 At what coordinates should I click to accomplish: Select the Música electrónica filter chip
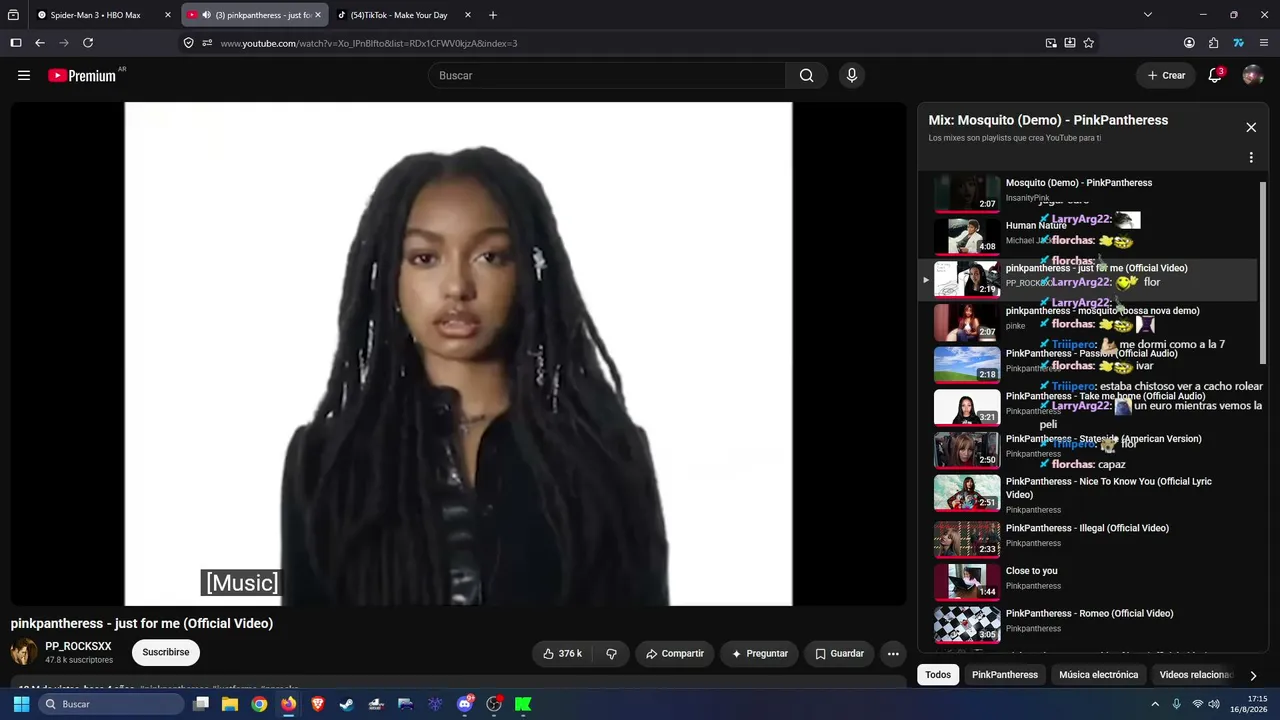pos(1098,675)
